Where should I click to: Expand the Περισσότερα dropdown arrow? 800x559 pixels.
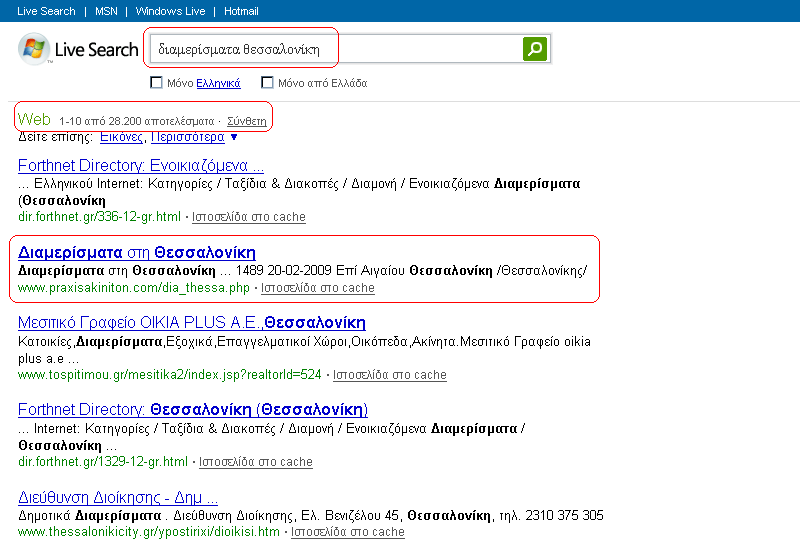tap(234, 137)
